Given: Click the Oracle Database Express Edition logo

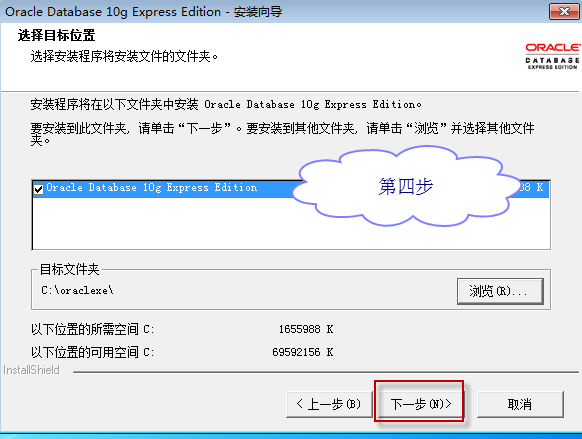Looking at the screenshot, I should pos(552,56).
